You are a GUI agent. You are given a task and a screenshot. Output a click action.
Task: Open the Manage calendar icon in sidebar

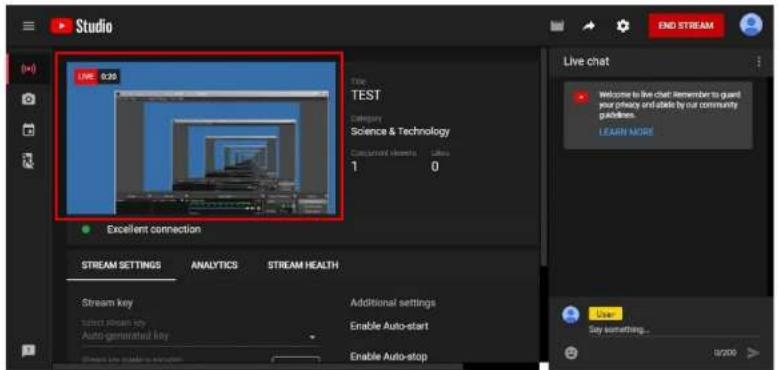click(x=28, y=130)
